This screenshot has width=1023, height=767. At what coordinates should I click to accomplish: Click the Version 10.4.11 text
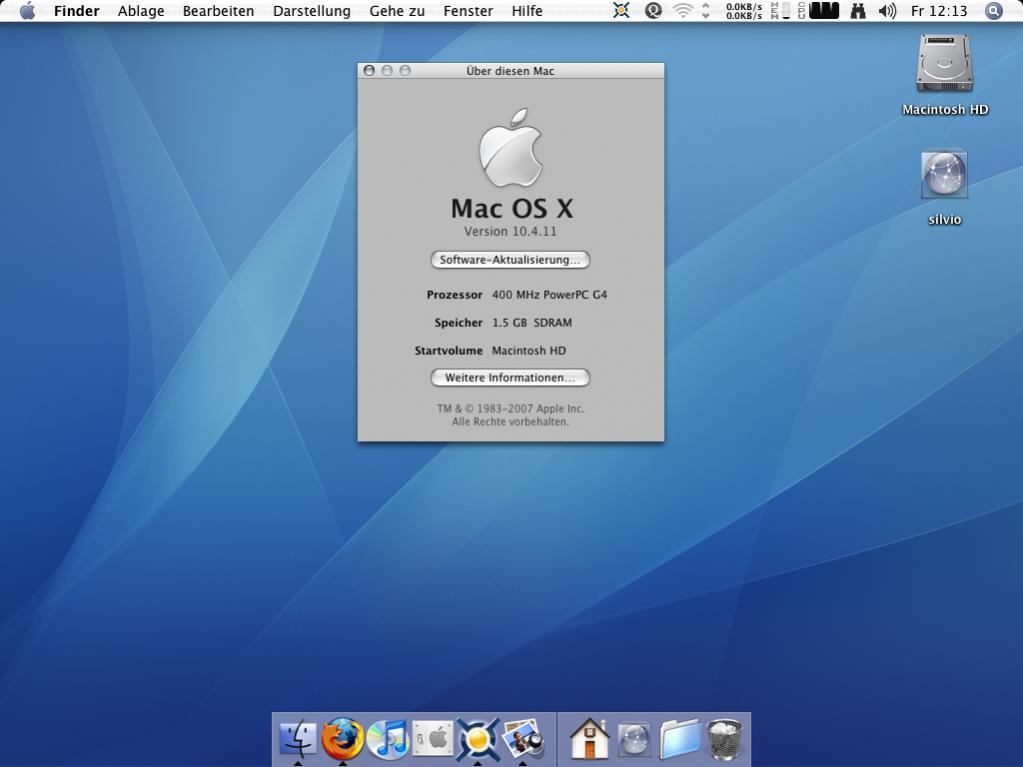point(510,231)
